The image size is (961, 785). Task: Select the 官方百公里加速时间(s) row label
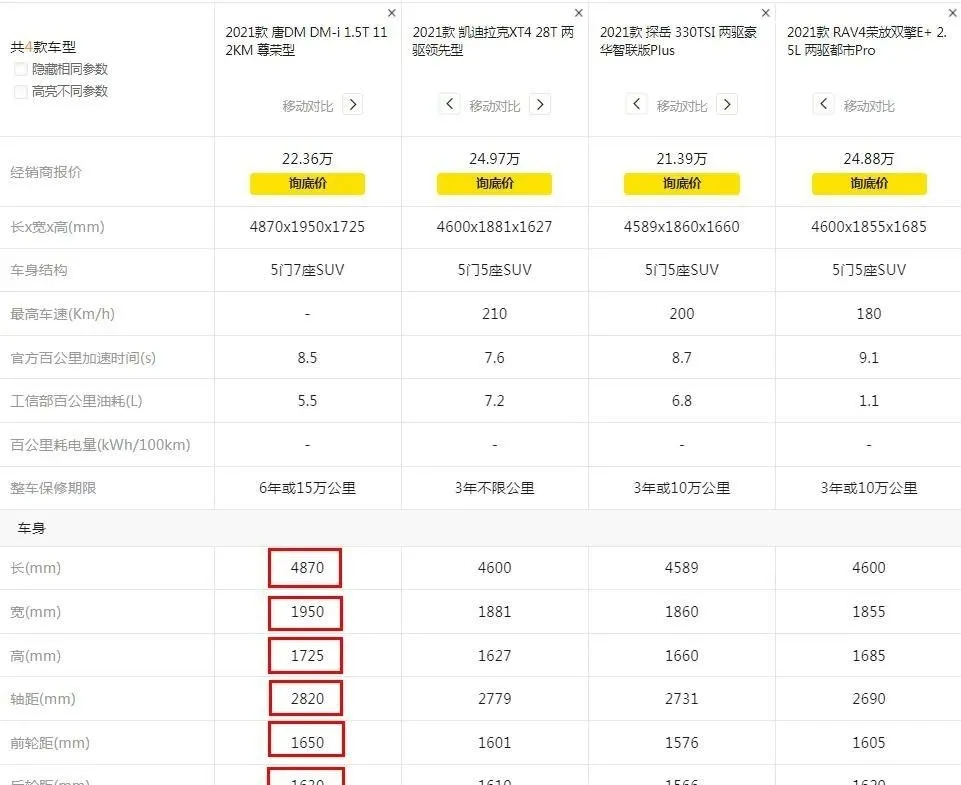[83, 357]
